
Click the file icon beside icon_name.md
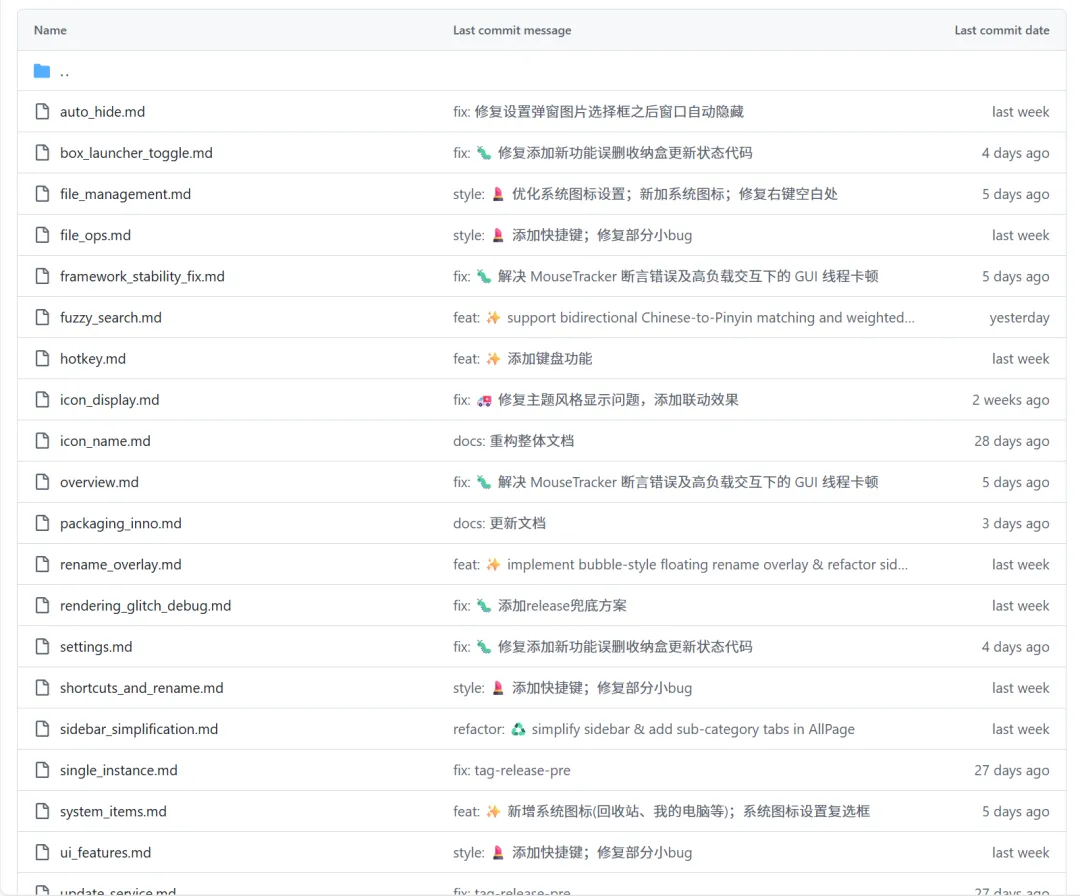[42, 441]
